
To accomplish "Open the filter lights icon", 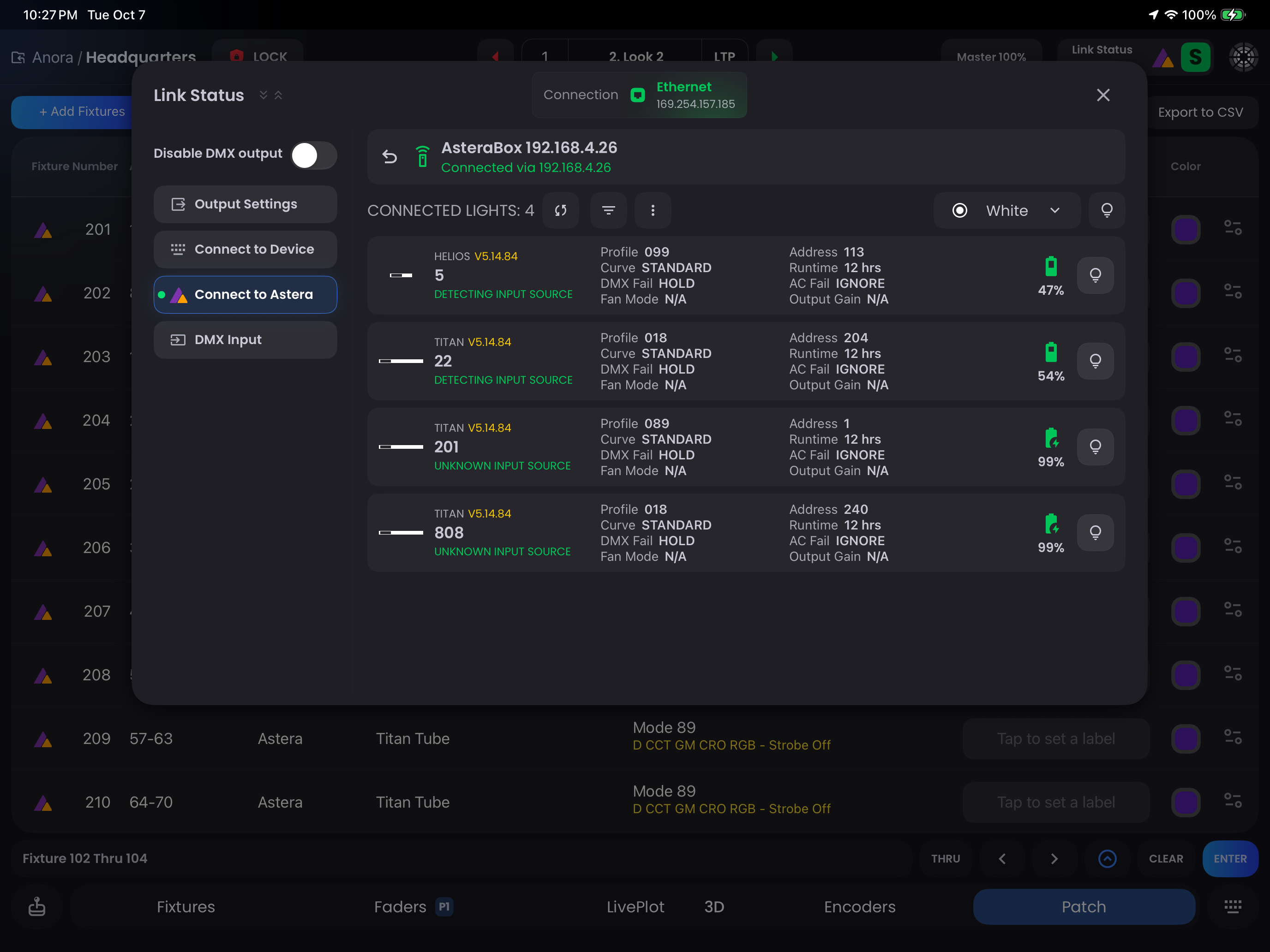I will [608, 211].
